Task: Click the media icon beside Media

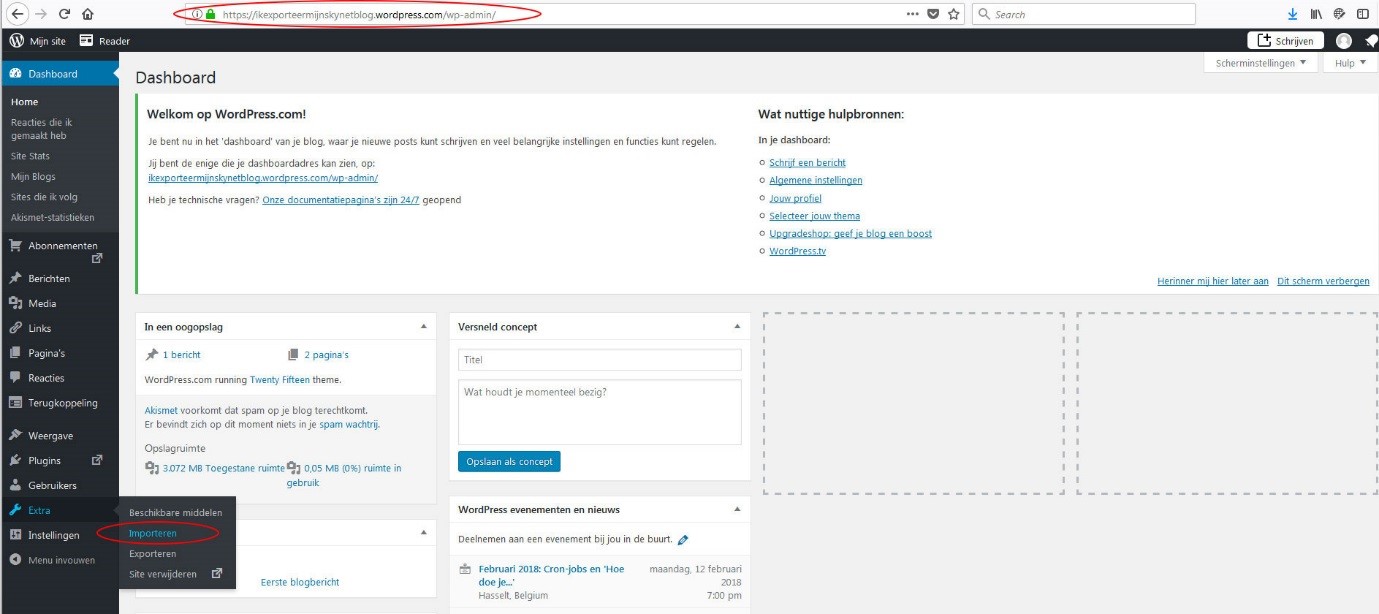Action: (x=15, y=303)
